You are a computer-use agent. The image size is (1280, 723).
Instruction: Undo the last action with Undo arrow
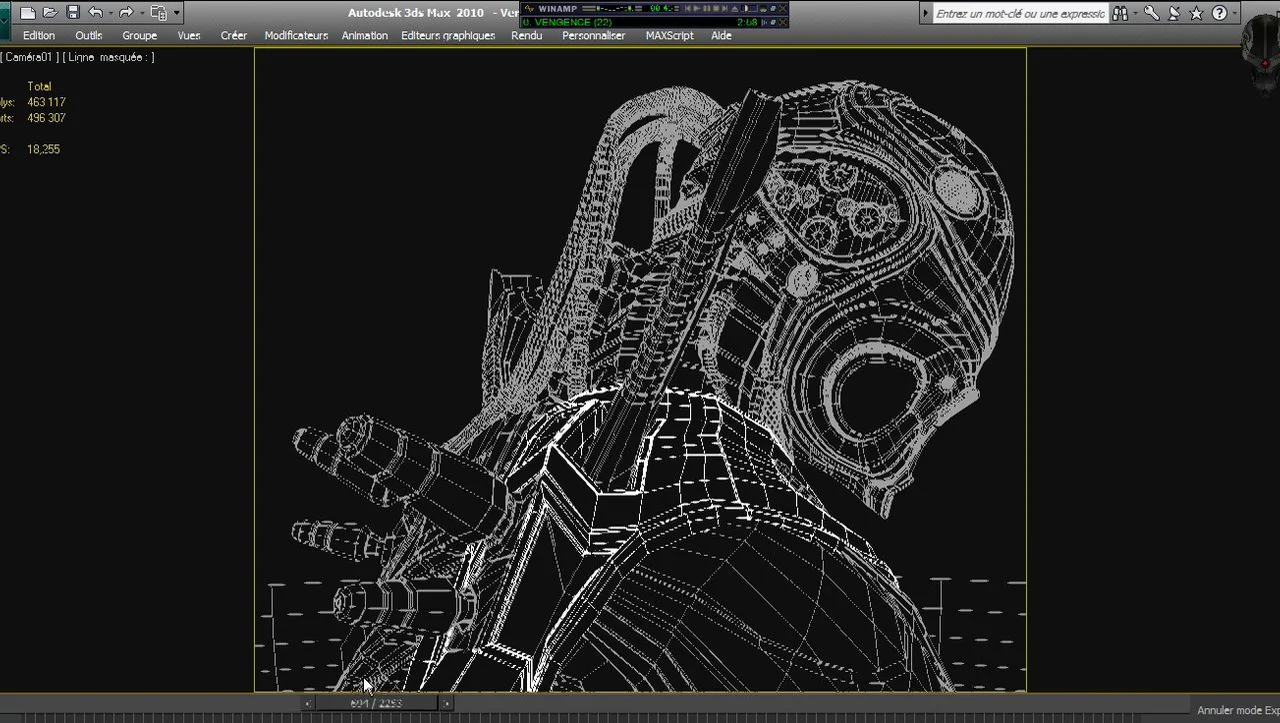point(96,12)
